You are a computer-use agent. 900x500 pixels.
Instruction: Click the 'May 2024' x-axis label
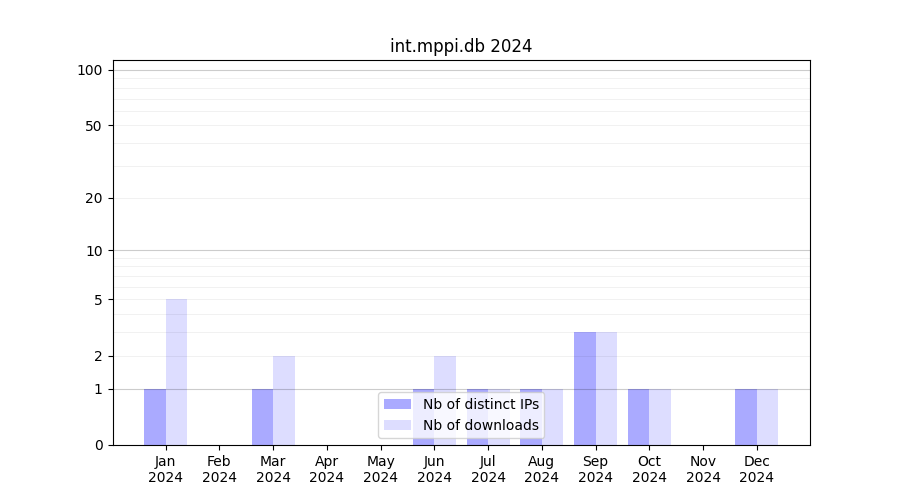tap(380, 469)
